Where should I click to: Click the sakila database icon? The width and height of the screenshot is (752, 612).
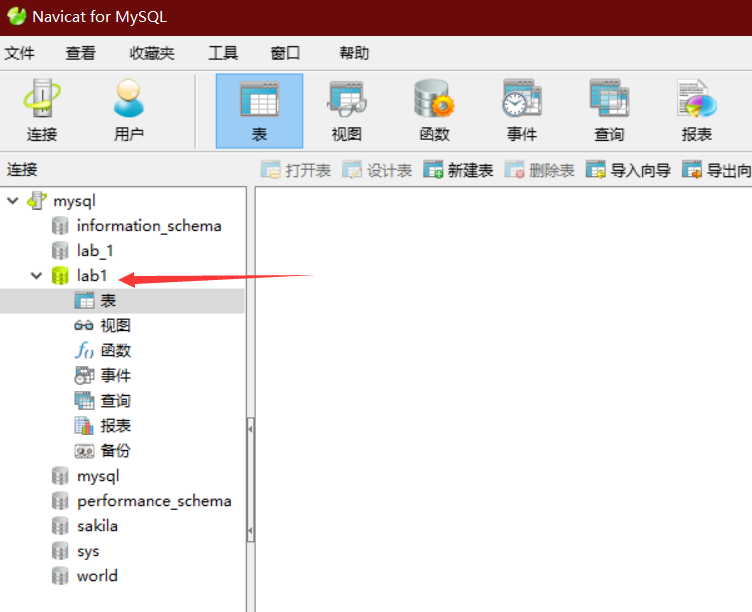(x=60, y=526)
